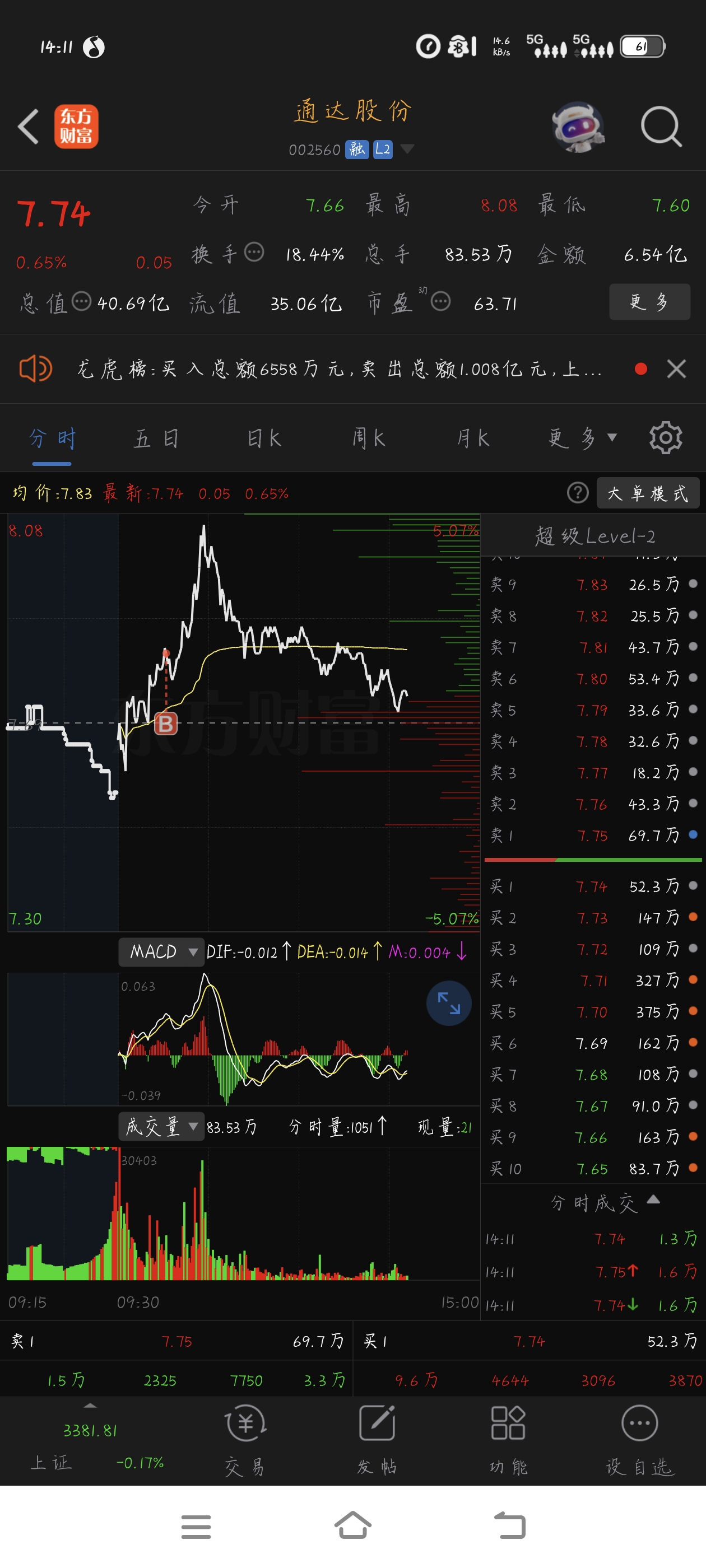Viewport: 706px width, 1568px height.
Task: Tap the Android back navigation button
Action: (x=510, y=1525)
